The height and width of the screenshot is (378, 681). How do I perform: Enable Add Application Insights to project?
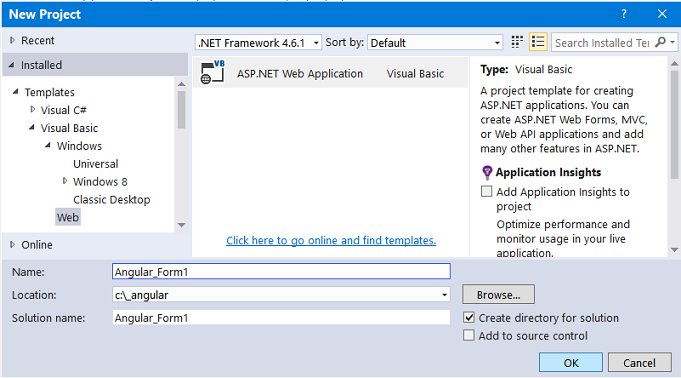pos(486,192)
